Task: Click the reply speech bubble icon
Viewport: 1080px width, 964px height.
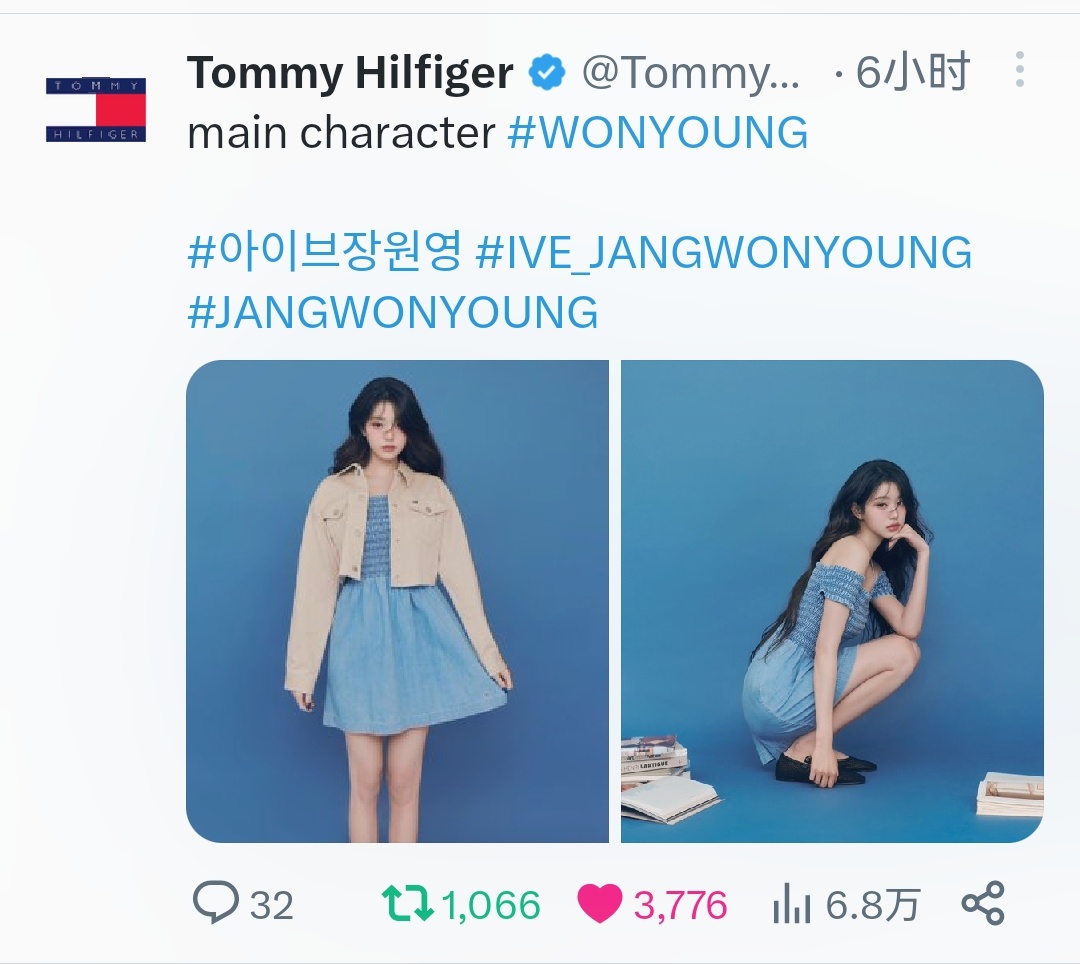Action: (x=216, y=902)
